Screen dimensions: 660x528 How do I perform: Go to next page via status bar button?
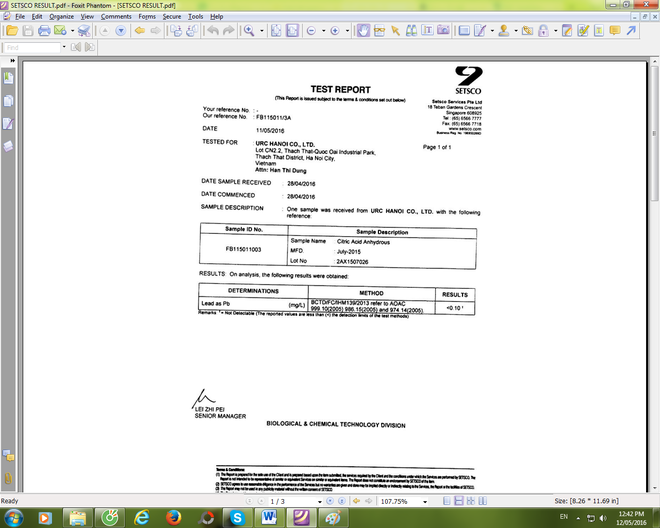pyautogui.click(x=330, y=501)
